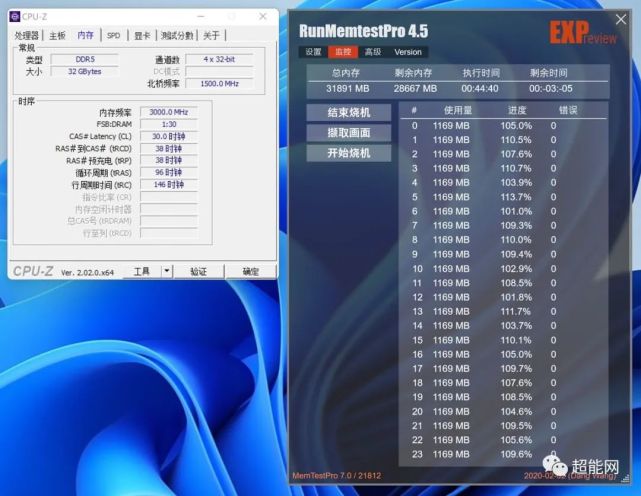Click the 北桥频率 1500.0 MHz value

pos(219,84)
